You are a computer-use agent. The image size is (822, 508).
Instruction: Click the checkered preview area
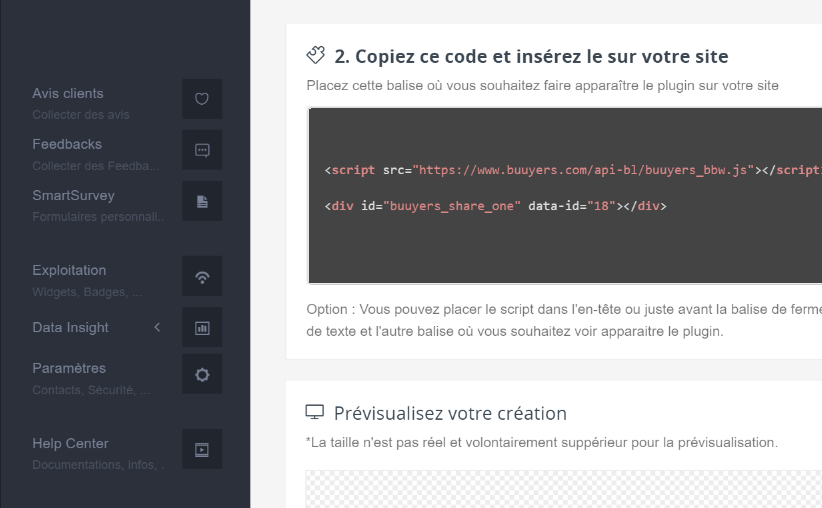(x=560, y=490)
